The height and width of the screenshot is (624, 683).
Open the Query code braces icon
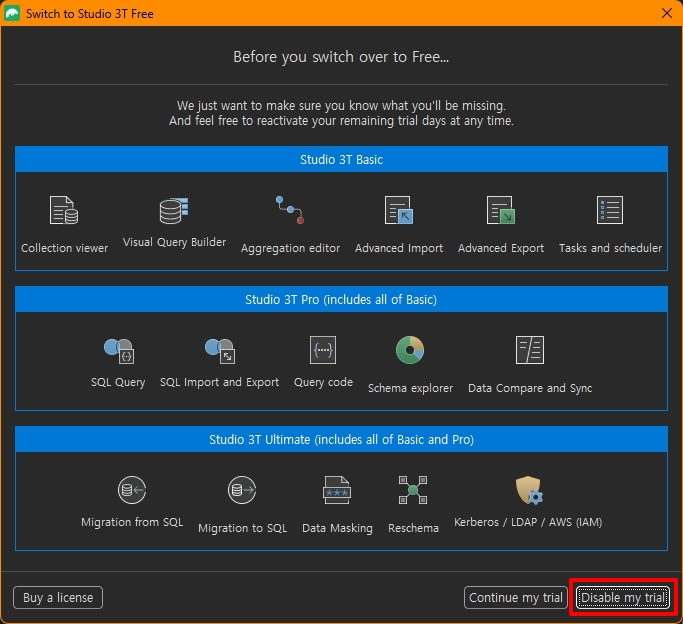(x=323, y=350)
